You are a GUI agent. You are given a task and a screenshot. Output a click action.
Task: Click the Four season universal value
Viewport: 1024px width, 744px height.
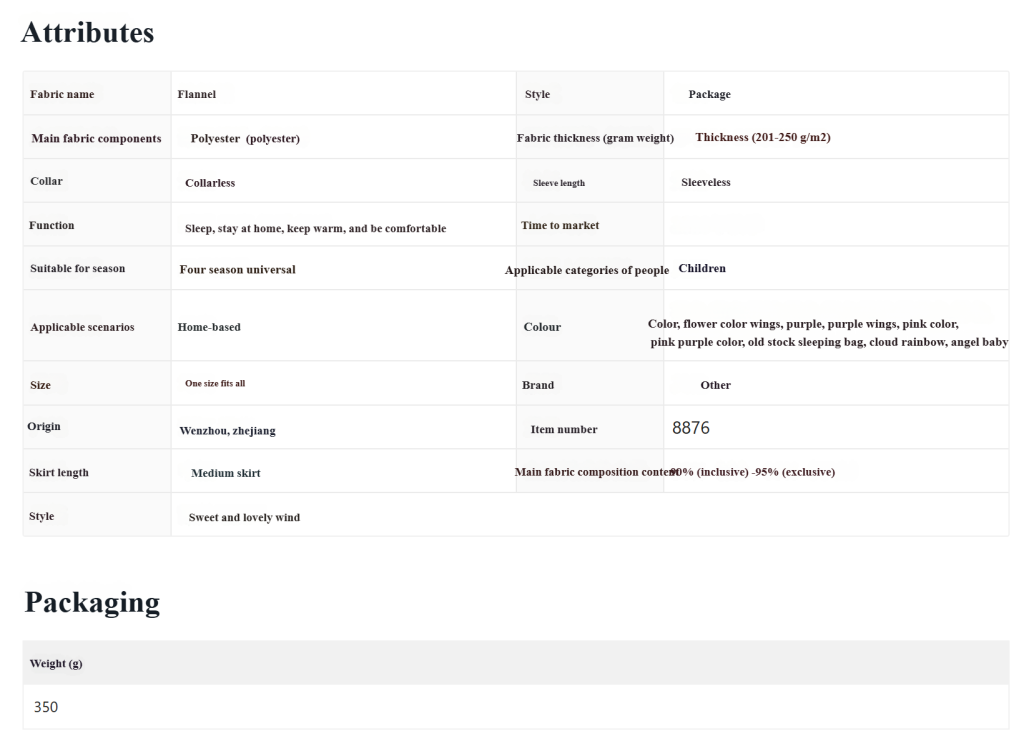pyautogui.click(x=238, y=269)
